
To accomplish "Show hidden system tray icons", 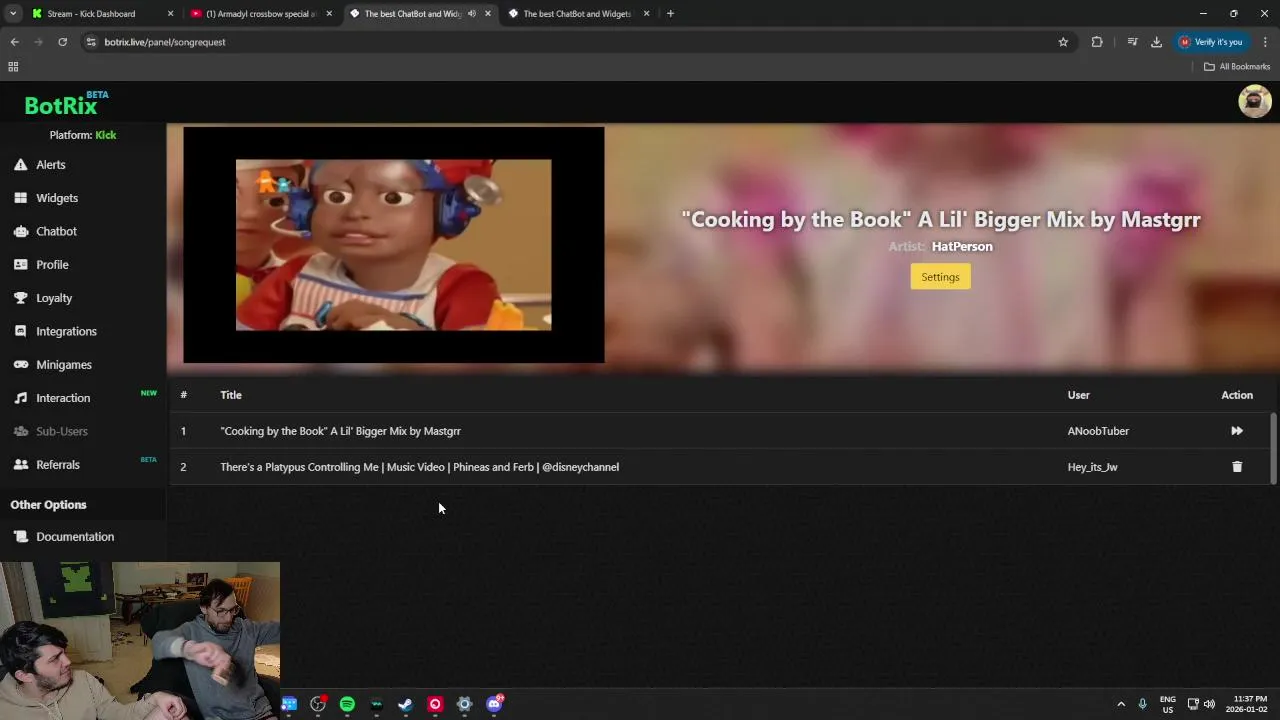I will click(1121, 704).
